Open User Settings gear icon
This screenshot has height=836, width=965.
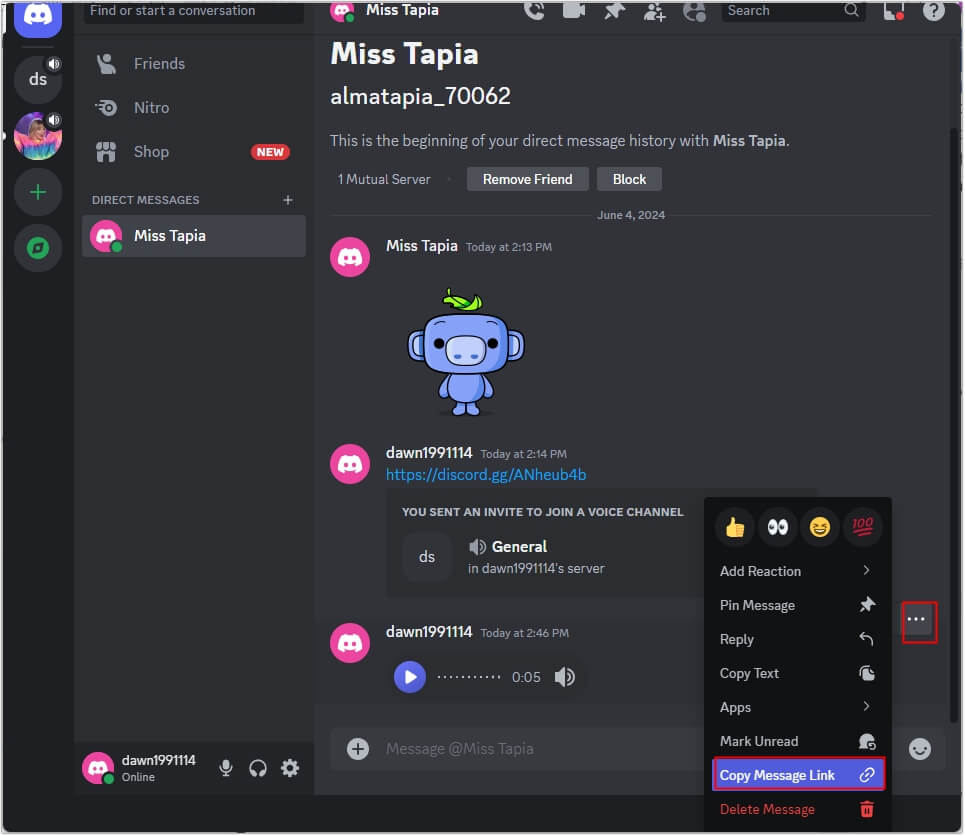[290, 768]
